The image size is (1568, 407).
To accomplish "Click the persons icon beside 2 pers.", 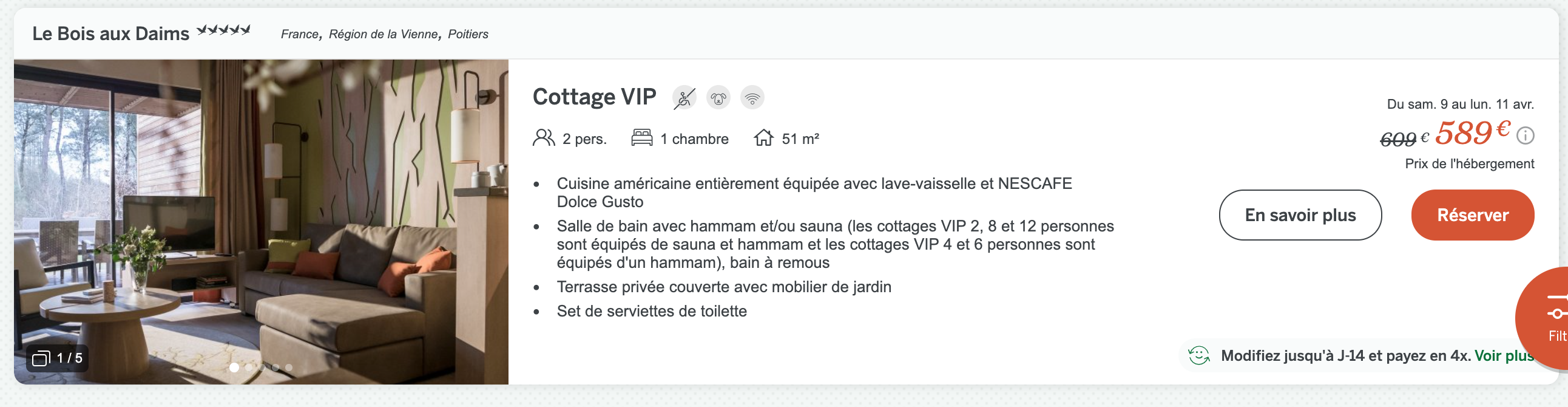I will [x=544, y=138].
